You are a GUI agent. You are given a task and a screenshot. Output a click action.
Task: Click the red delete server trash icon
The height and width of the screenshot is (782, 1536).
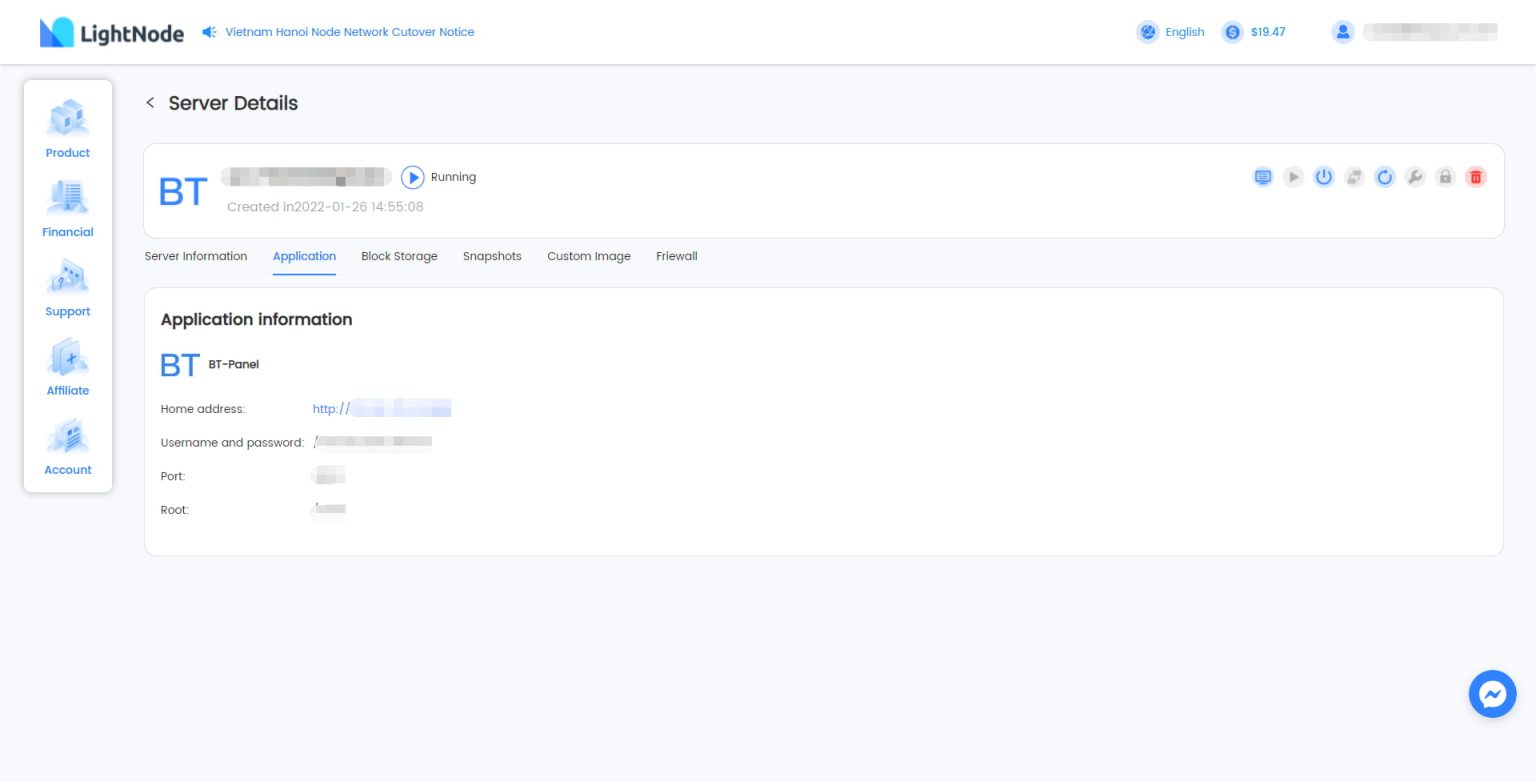(x=1475, y=177)
